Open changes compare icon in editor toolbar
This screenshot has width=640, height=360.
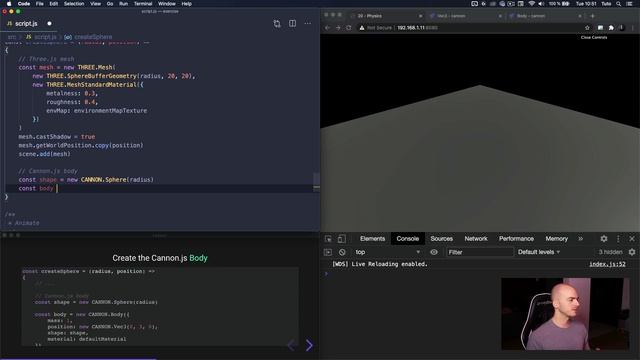click(277, 24)
